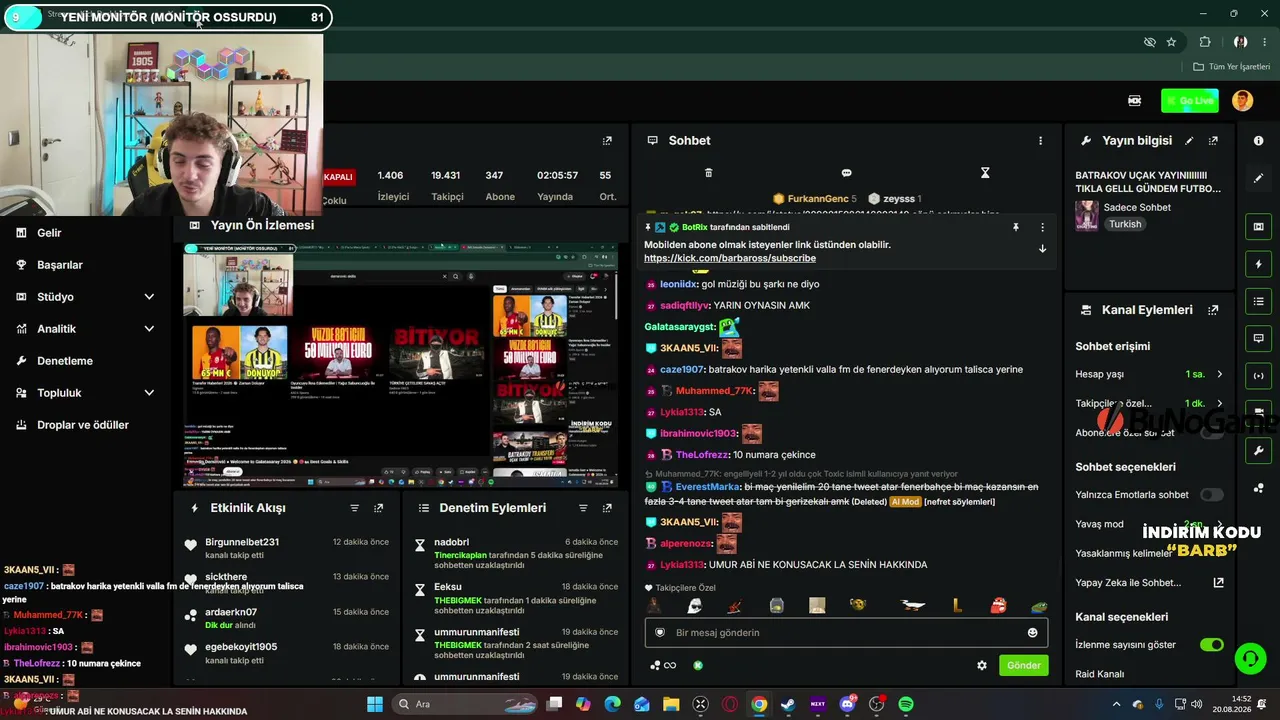Open Discord from the taskbar

[x=847, y=704]
